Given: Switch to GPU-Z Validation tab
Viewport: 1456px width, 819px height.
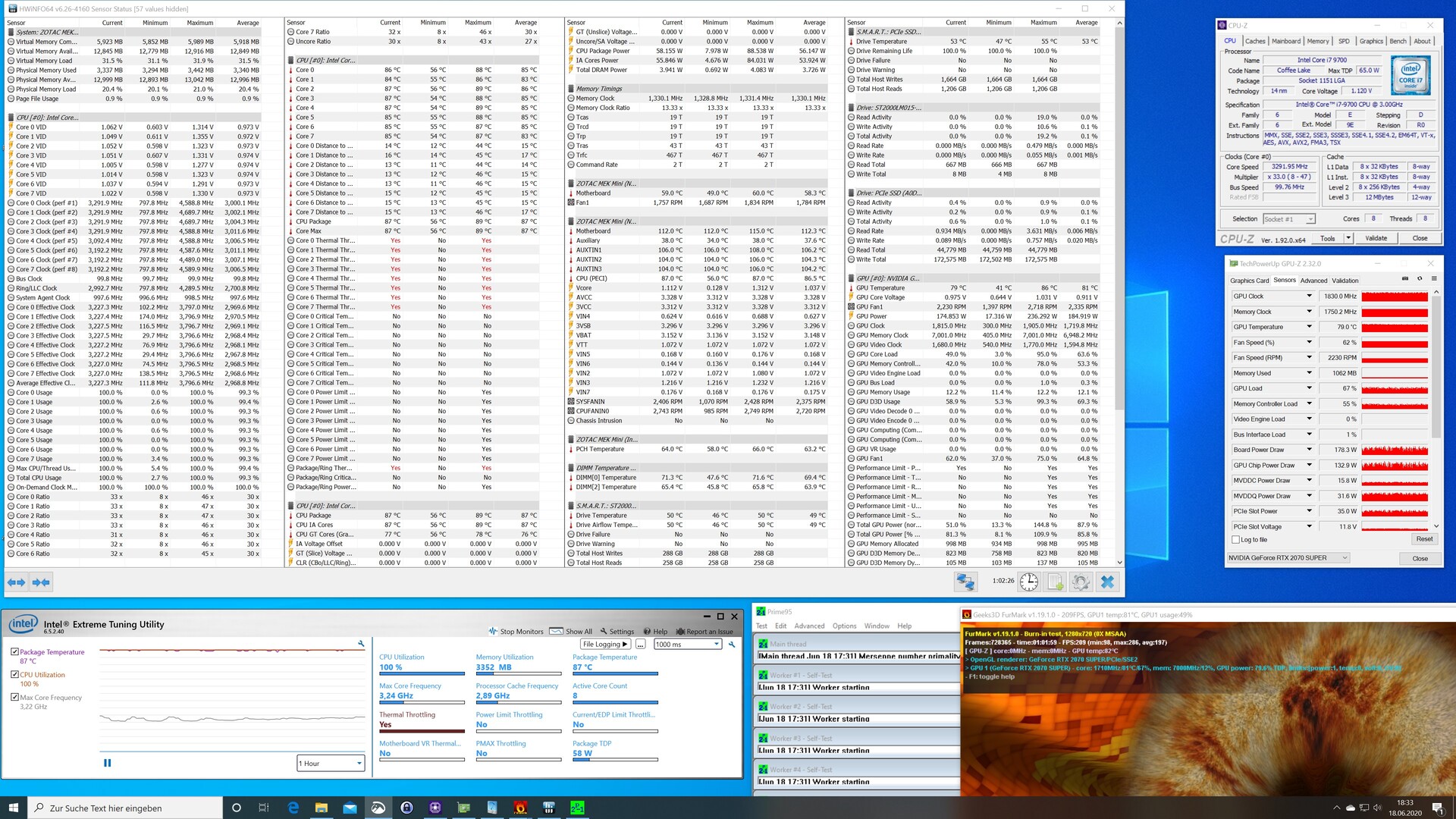Looking at the screenshot, I should tap(1345, 281).
